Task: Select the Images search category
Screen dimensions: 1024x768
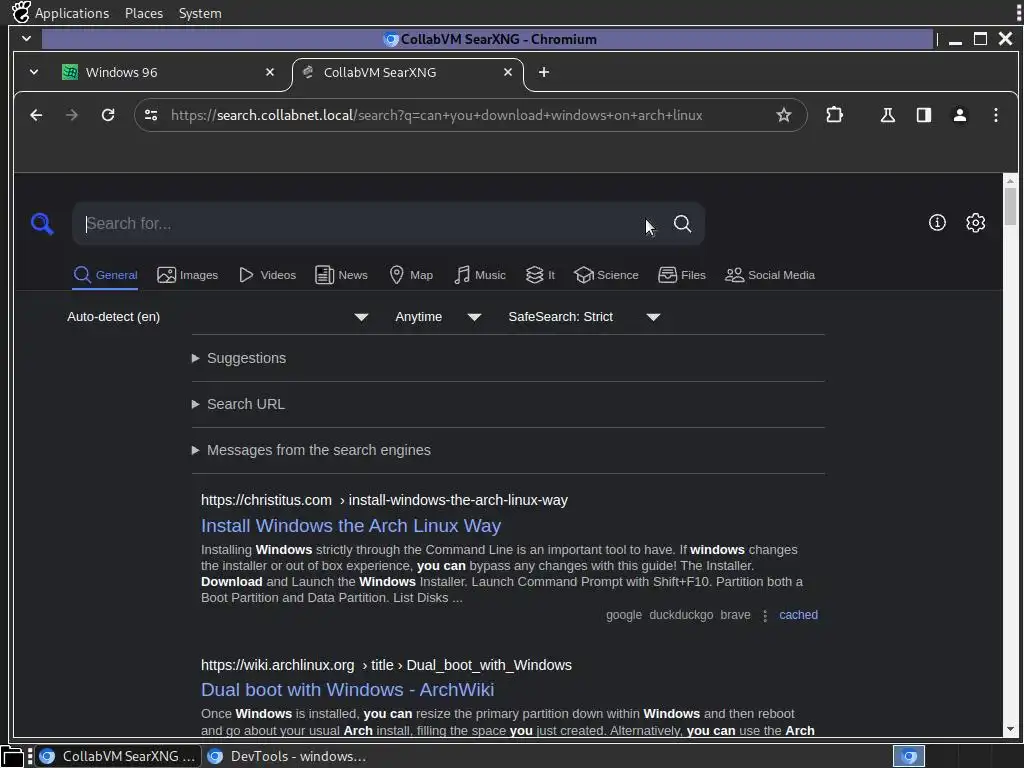Action: click(187, 275)
